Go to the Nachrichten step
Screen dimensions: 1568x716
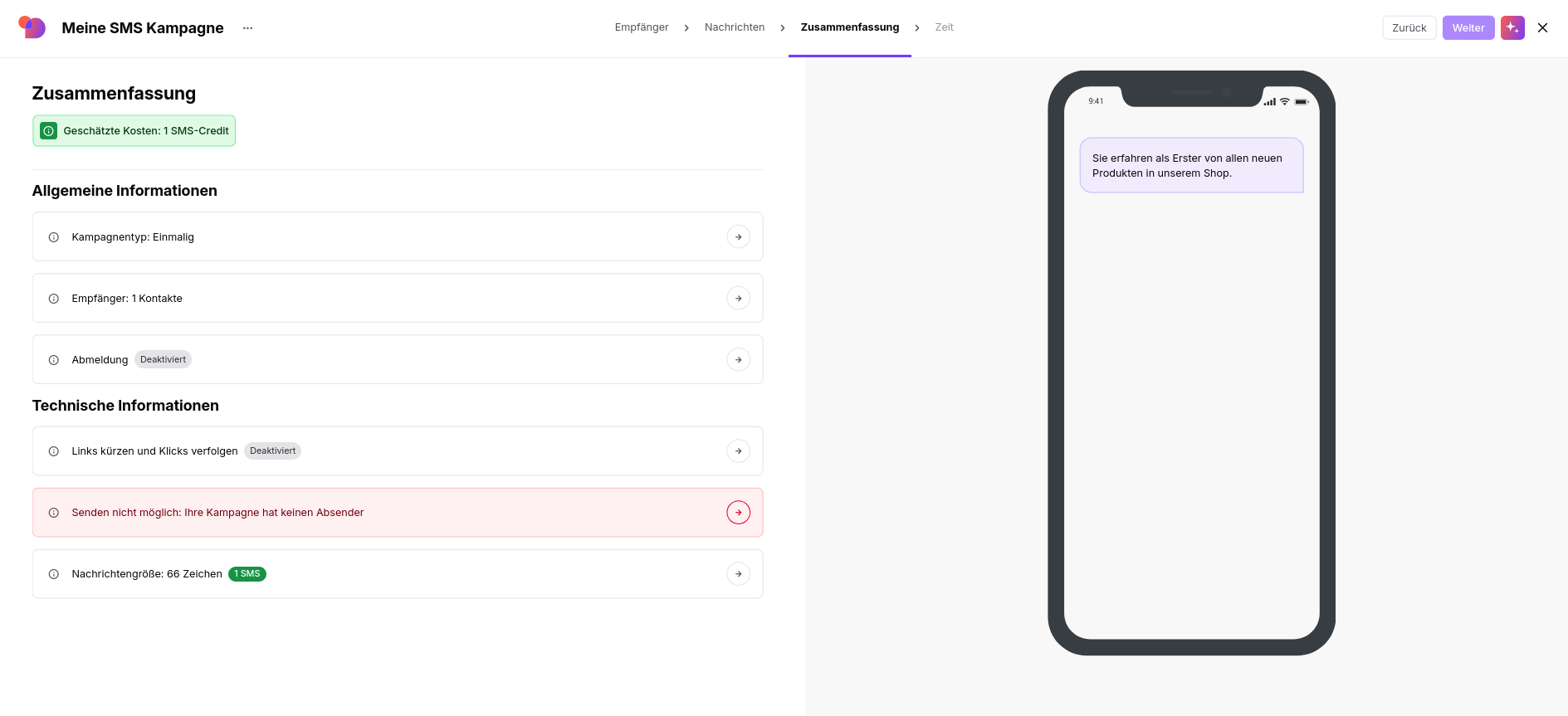(x=735, y=27)
